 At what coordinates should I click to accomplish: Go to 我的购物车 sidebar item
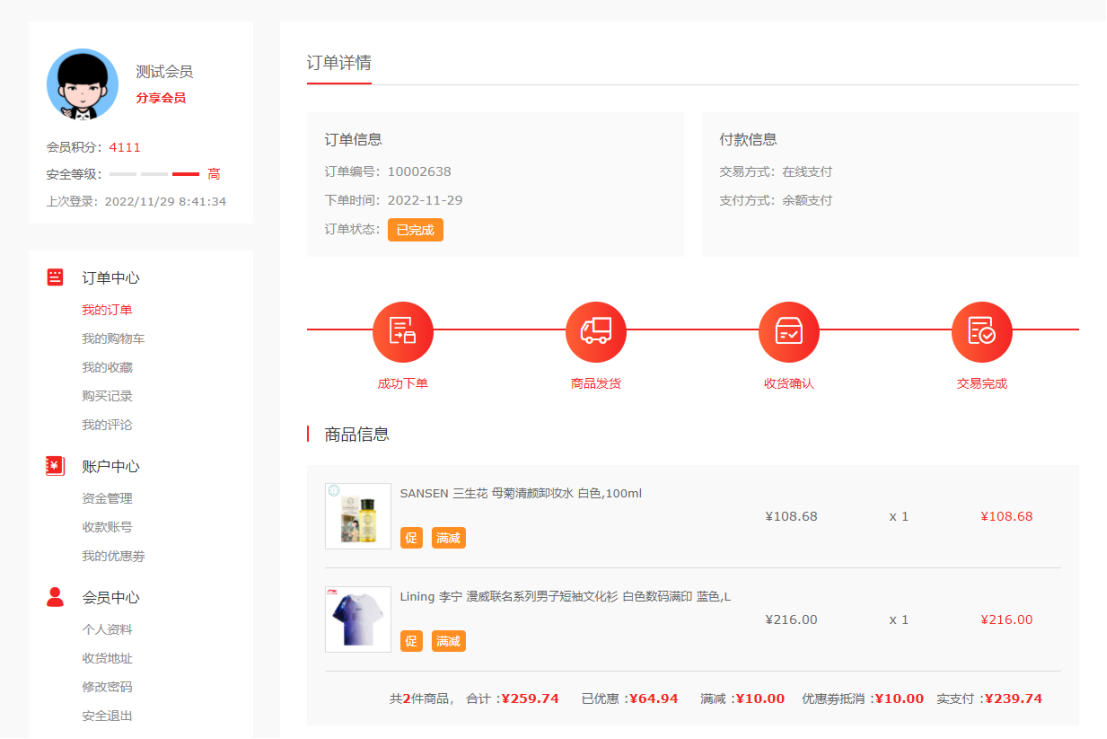tap(113, 339)
